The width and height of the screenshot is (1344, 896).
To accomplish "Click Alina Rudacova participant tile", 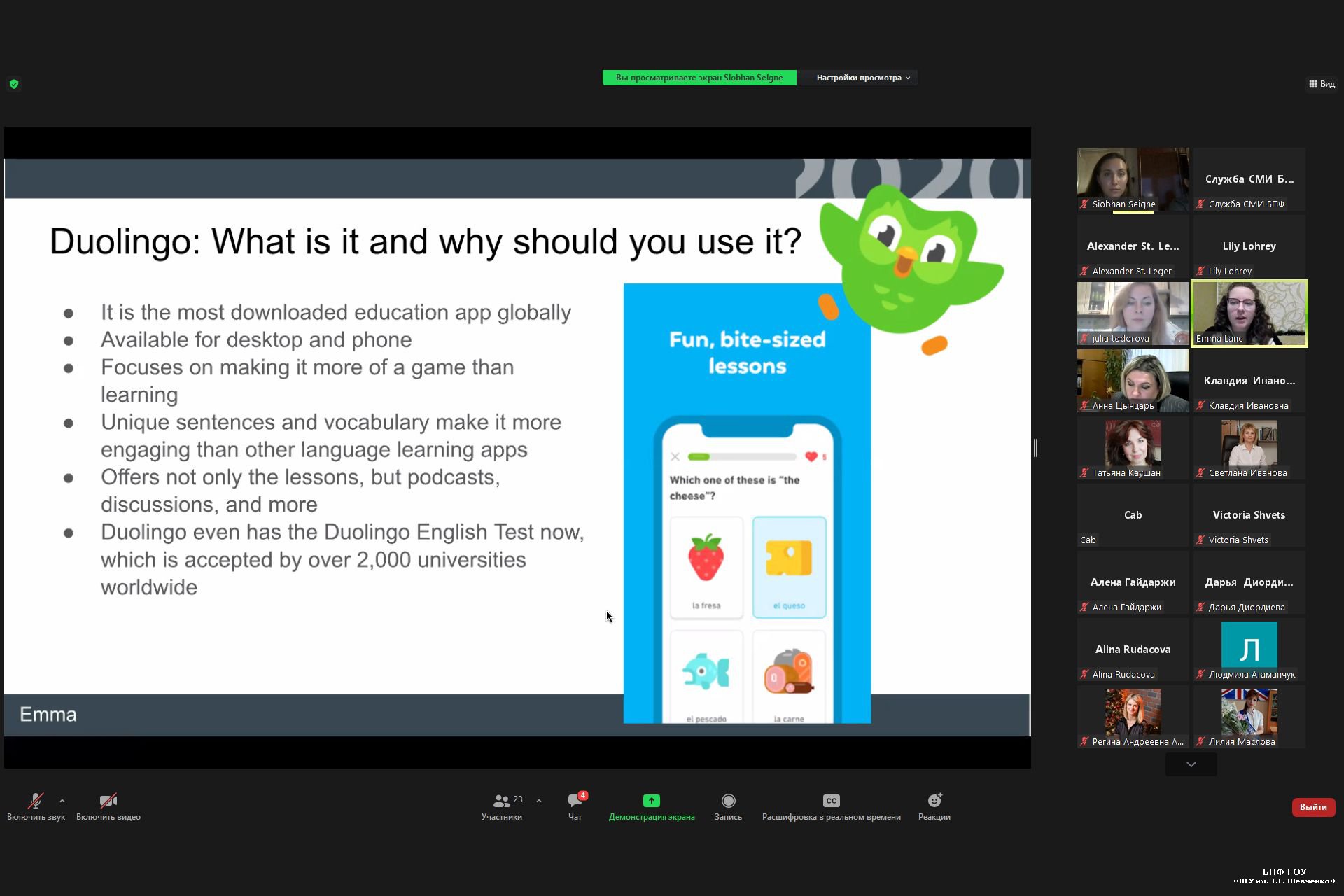I will coord(1133,650).
